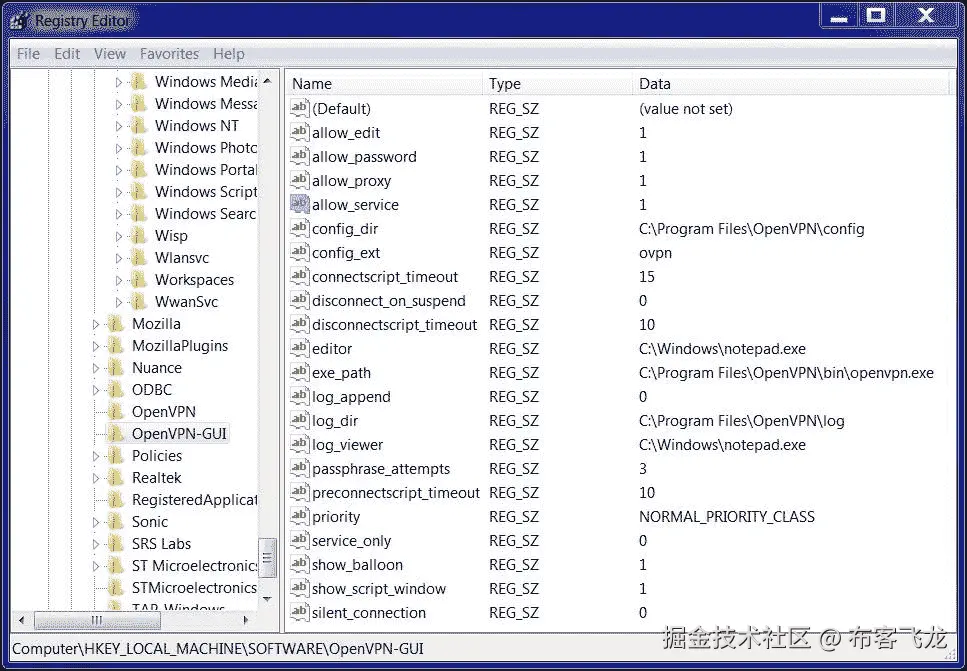
Task: Select the WwanSvc key in tree
Action: tap(186, 302)
